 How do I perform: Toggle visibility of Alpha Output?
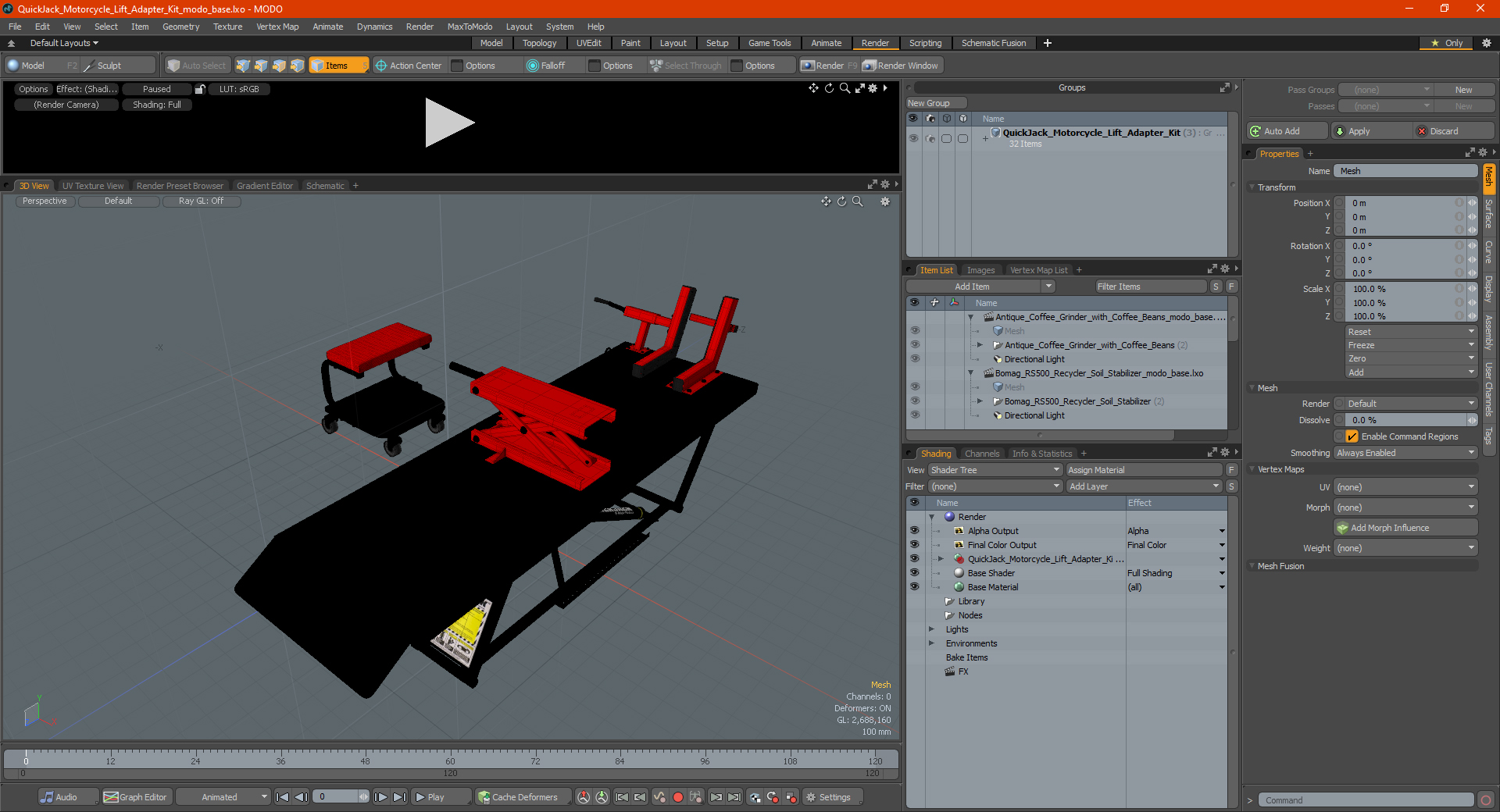pyautogui.click(x=914, y=531)
